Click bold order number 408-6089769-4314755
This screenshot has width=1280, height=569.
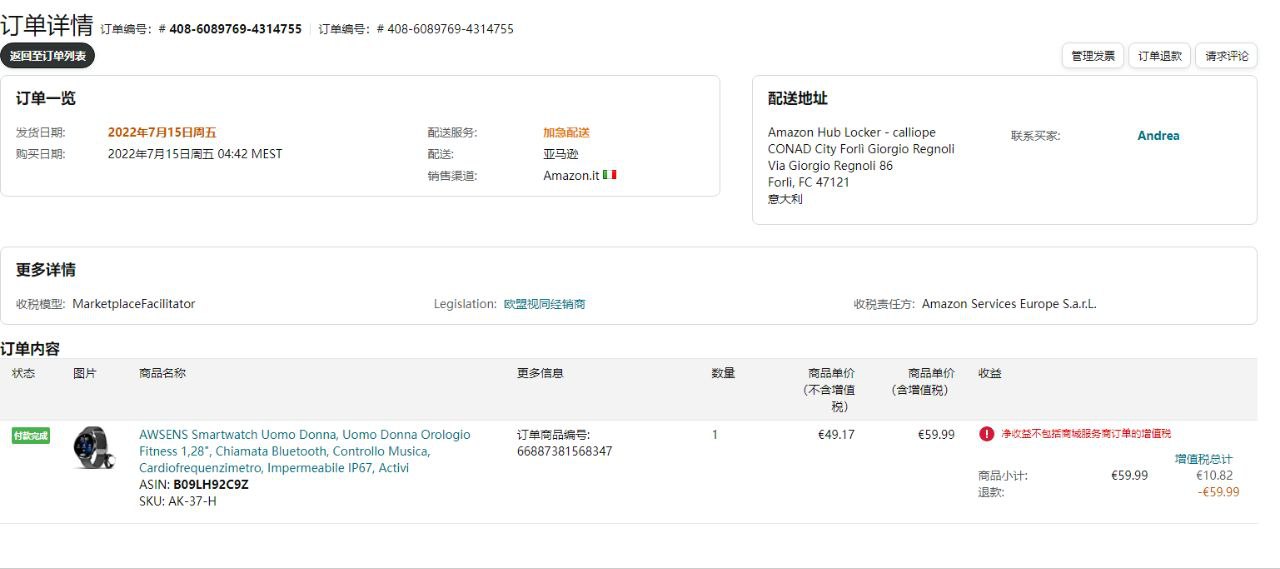(235, 29)
